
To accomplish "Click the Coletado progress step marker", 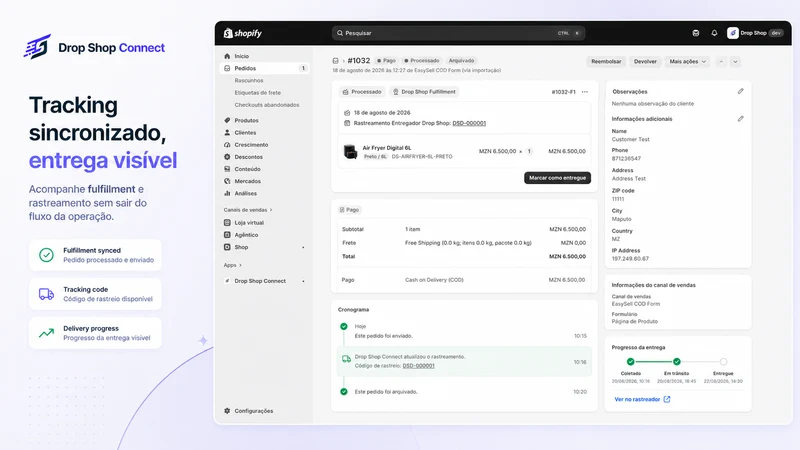I will 631,362.
